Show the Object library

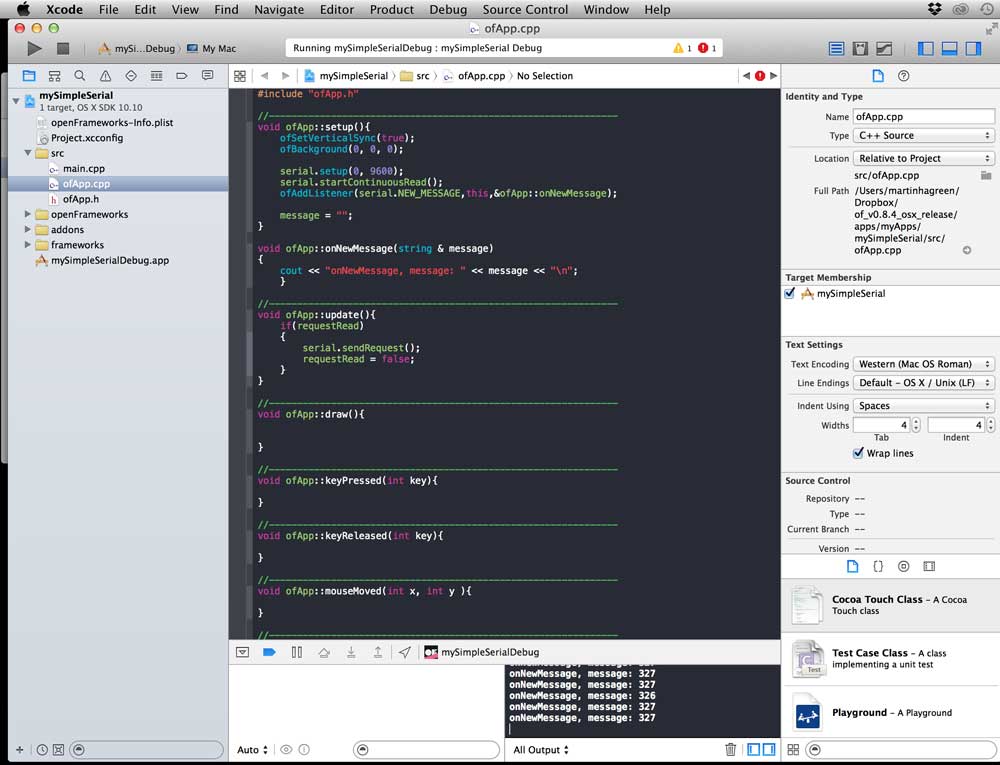pyautogui.click(x=903, y=566)
